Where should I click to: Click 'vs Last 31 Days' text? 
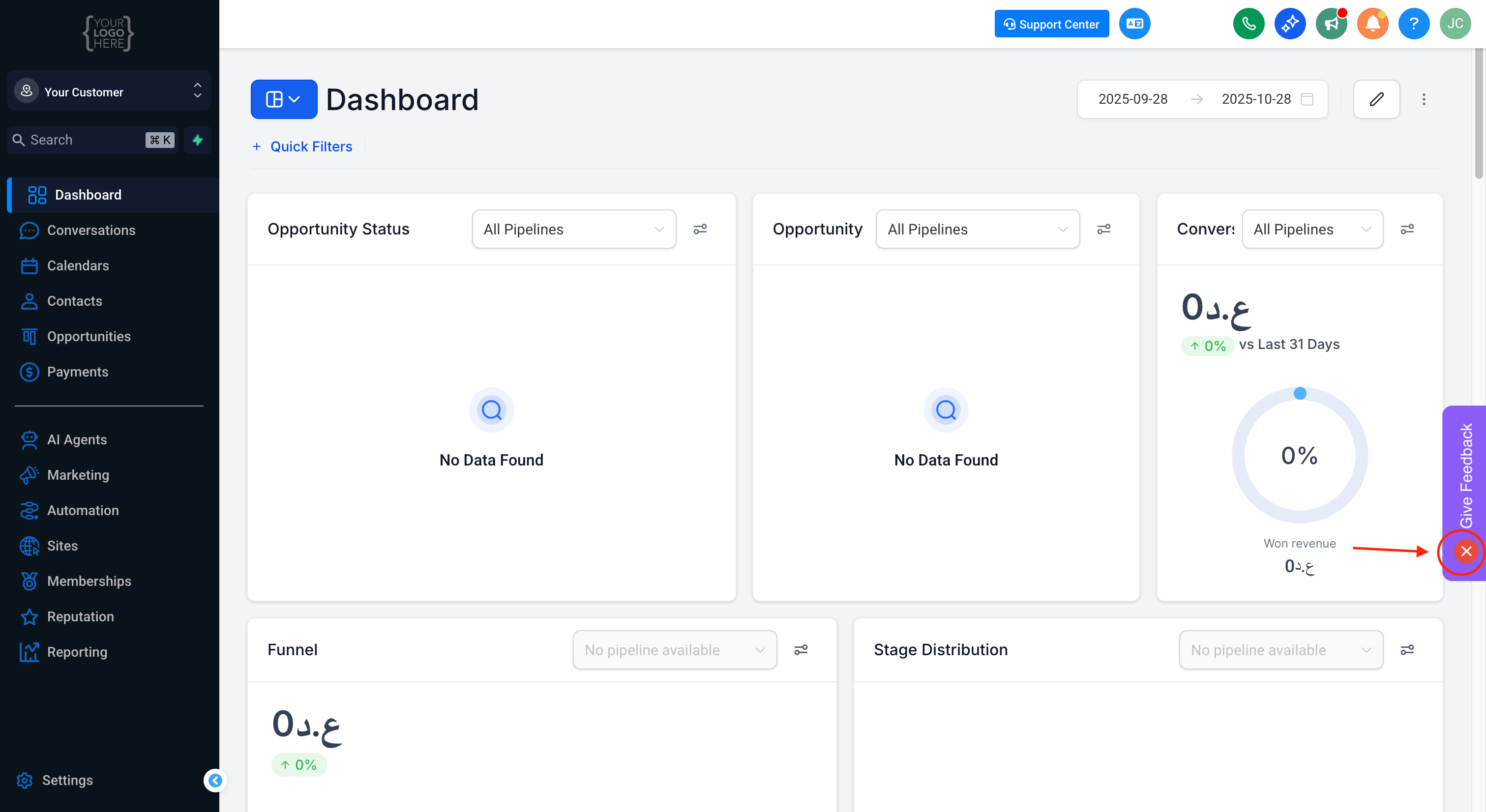click(1289, 344)
